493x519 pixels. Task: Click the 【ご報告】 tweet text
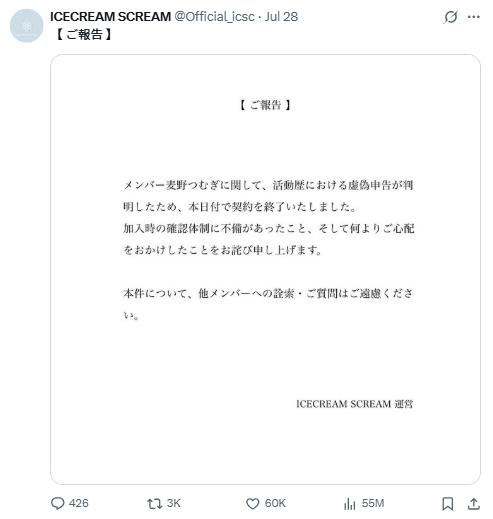[x=83, y=34]
